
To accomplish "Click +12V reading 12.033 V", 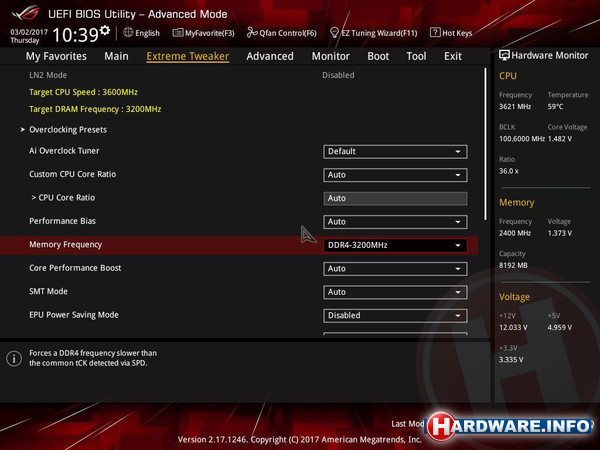I will coord(513,328).
